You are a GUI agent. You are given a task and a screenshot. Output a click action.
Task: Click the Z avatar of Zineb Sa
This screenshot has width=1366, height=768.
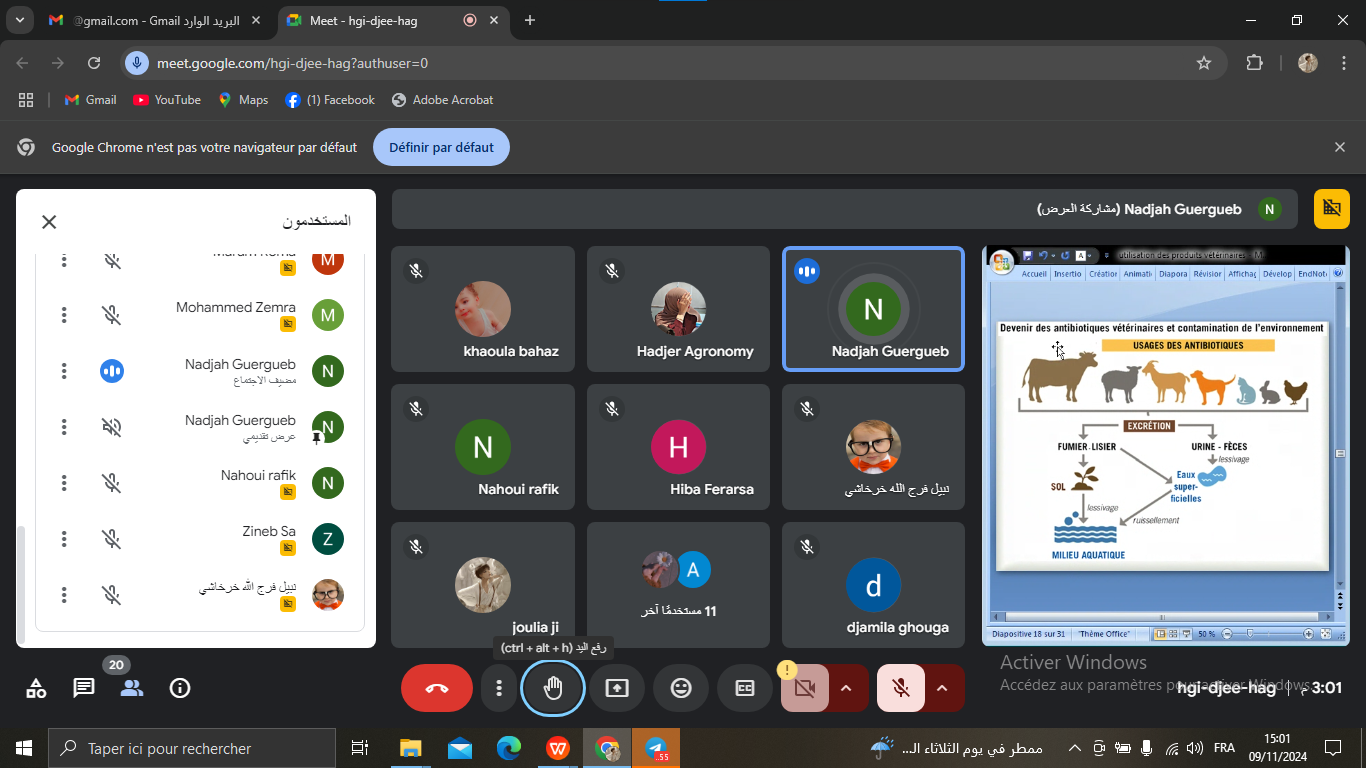pyautogui.click(x=328, y=539)
